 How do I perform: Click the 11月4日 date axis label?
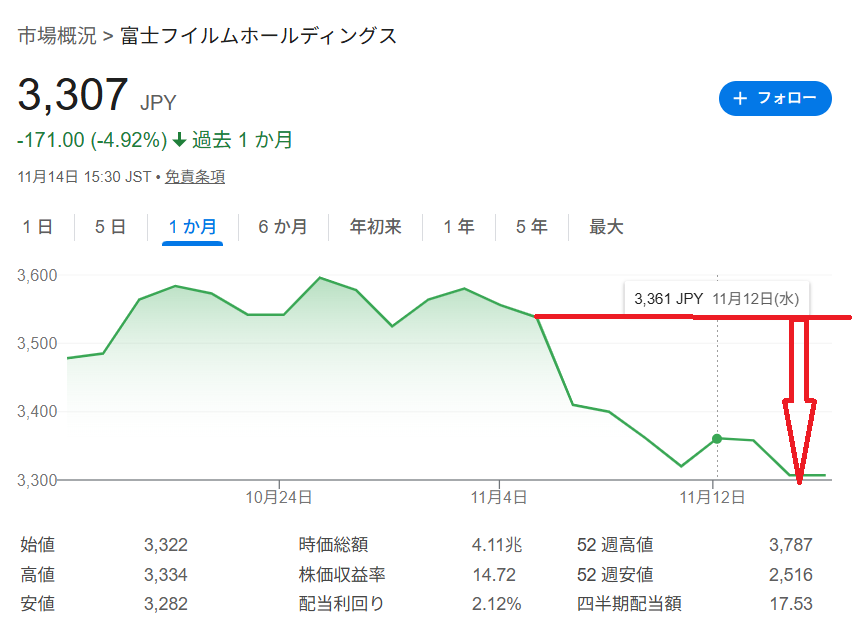click(498, 496)
